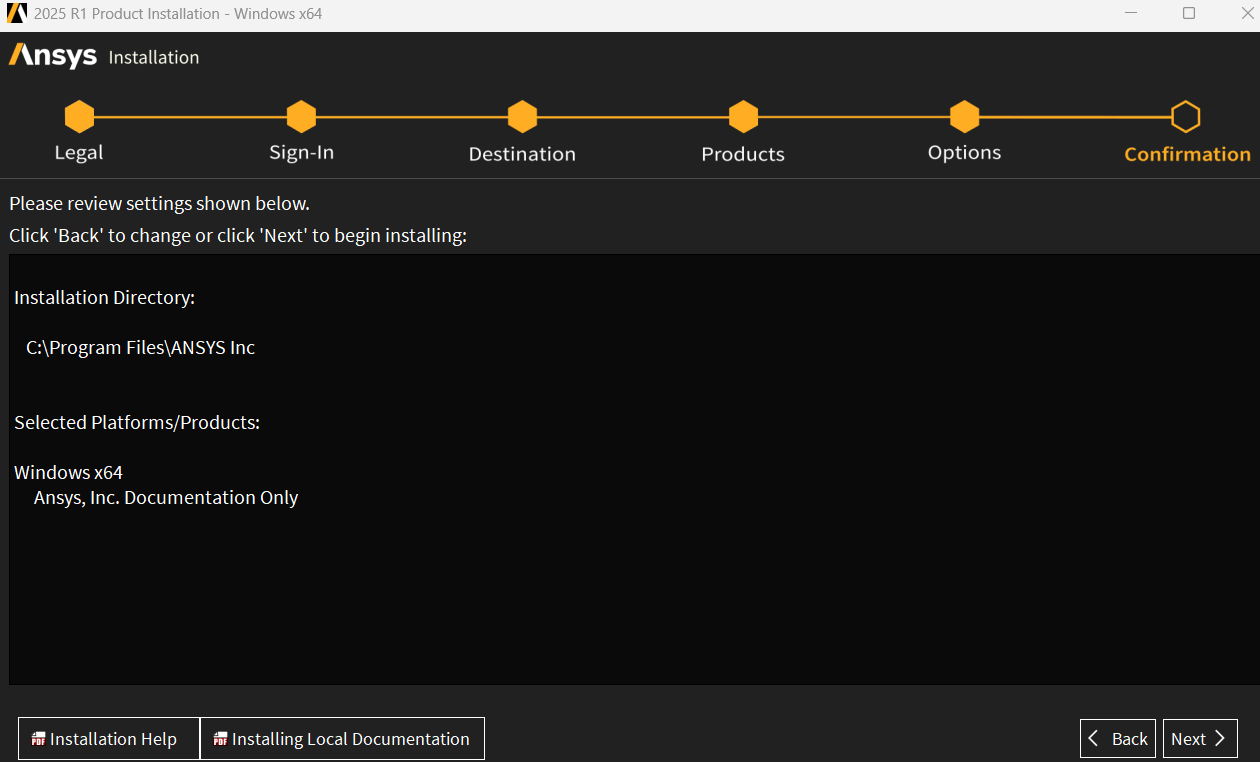Click the Options step hexagon icon
This screenshot has width=1260, height=762.
pos(964,117)
